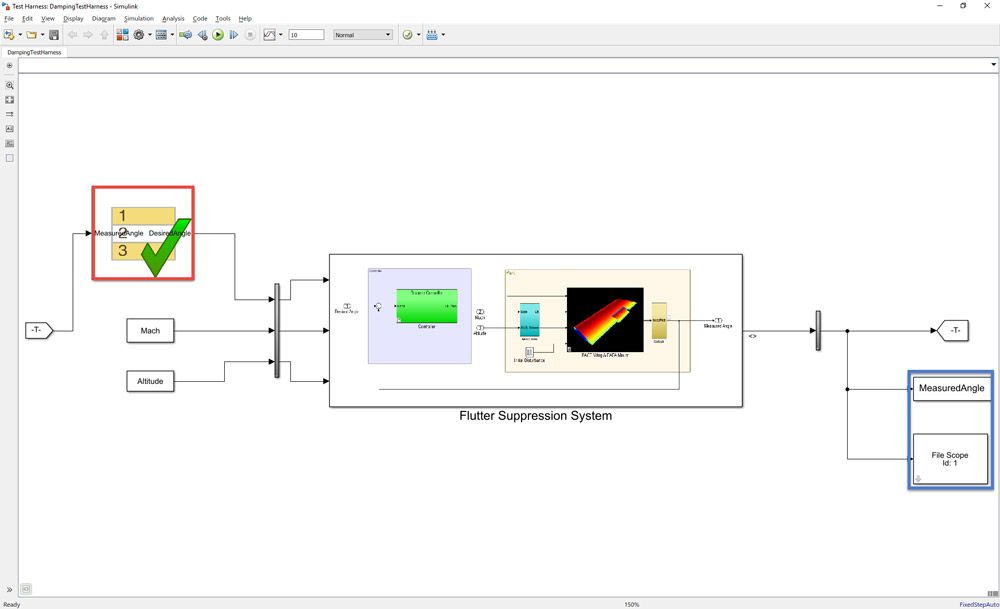Click the Step Back toolbar icon
The width and height of the screenshot is (1000, 609).
(202, 34)
